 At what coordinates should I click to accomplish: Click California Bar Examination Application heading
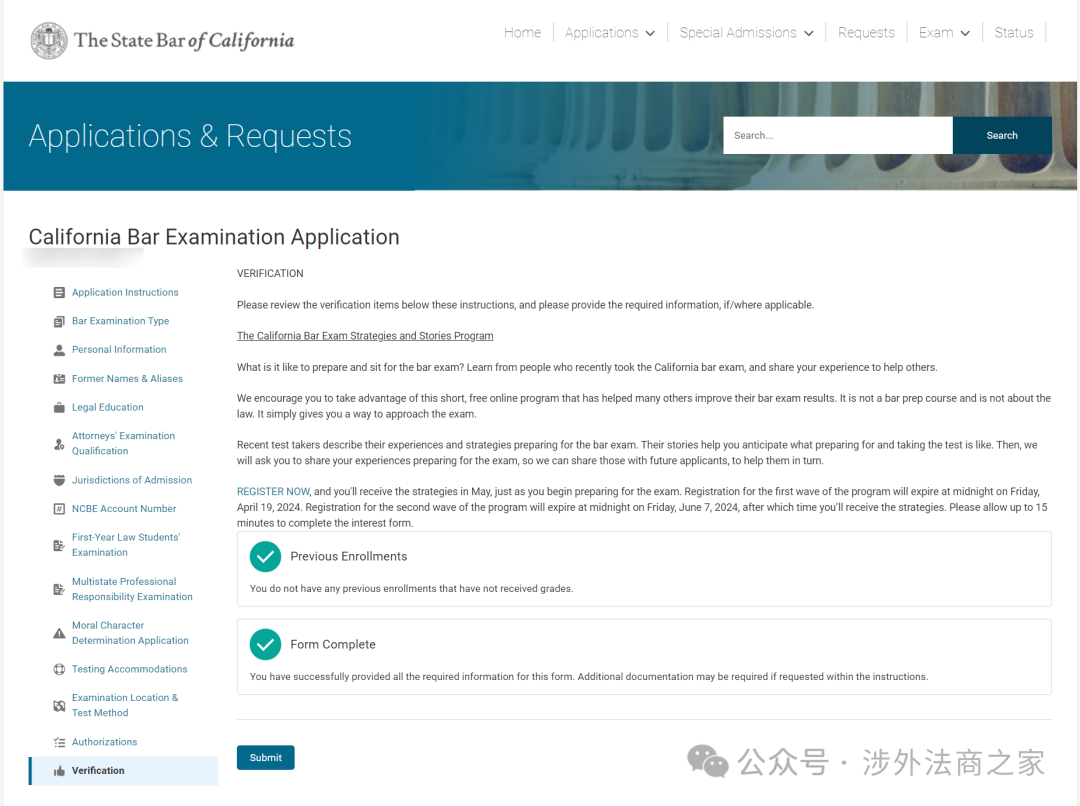(214, 237)
